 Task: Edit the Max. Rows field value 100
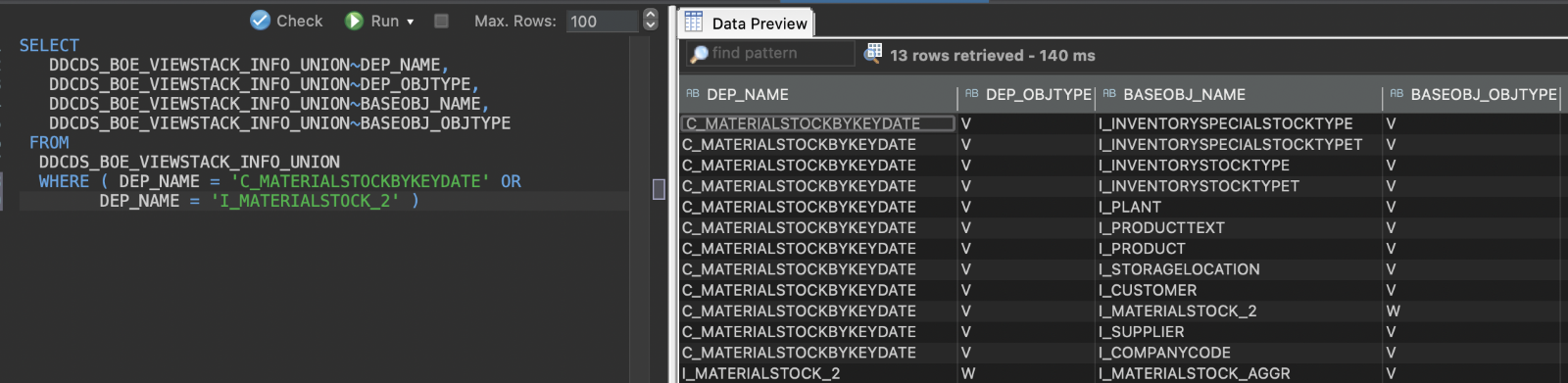(603, 21)
